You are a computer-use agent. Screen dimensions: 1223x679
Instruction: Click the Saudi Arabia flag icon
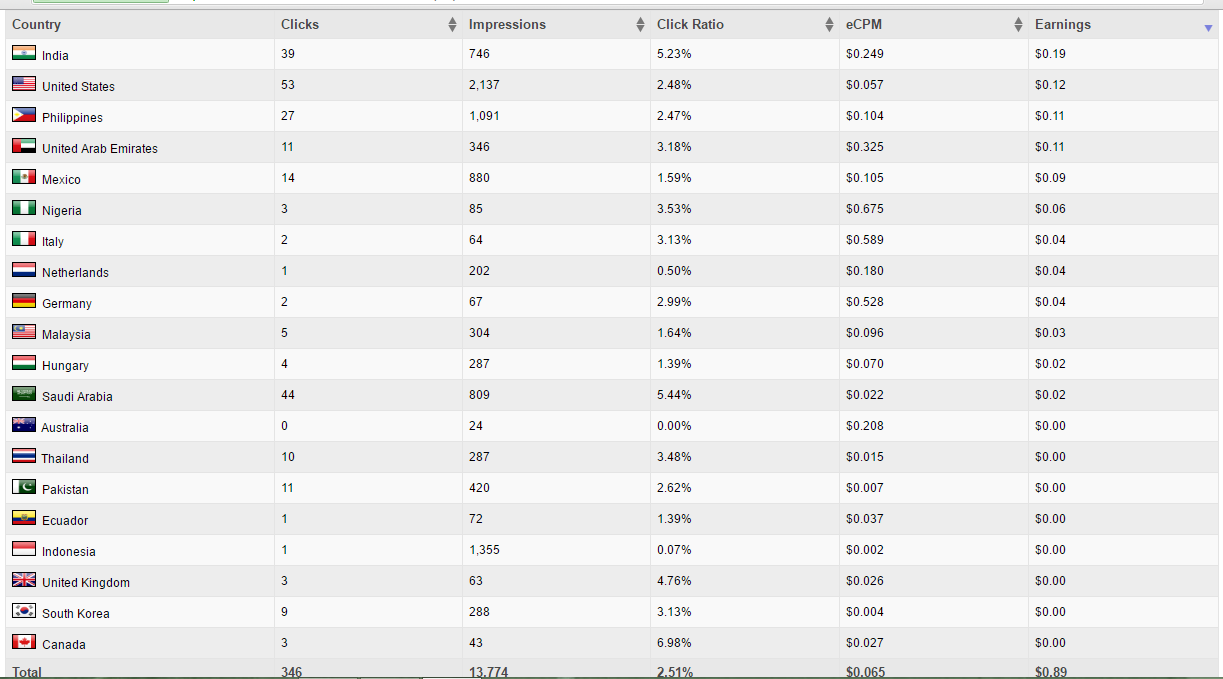pyautogui.click(x=24, y=395)
